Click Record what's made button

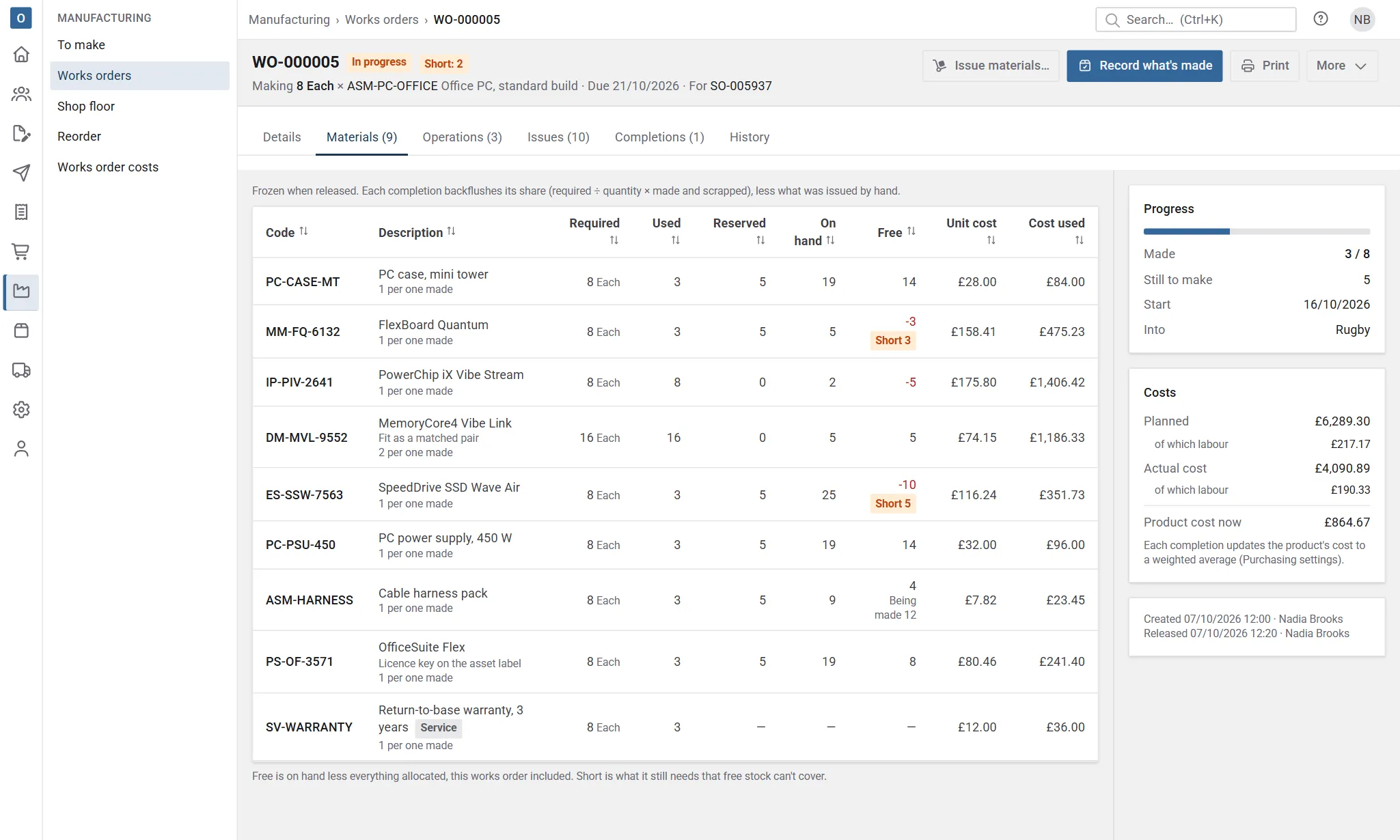[1144, 66]
